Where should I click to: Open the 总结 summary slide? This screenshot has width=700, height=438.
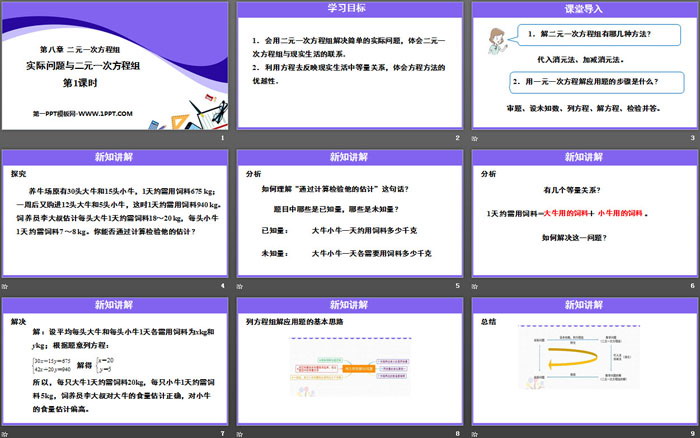coord(584,360)
